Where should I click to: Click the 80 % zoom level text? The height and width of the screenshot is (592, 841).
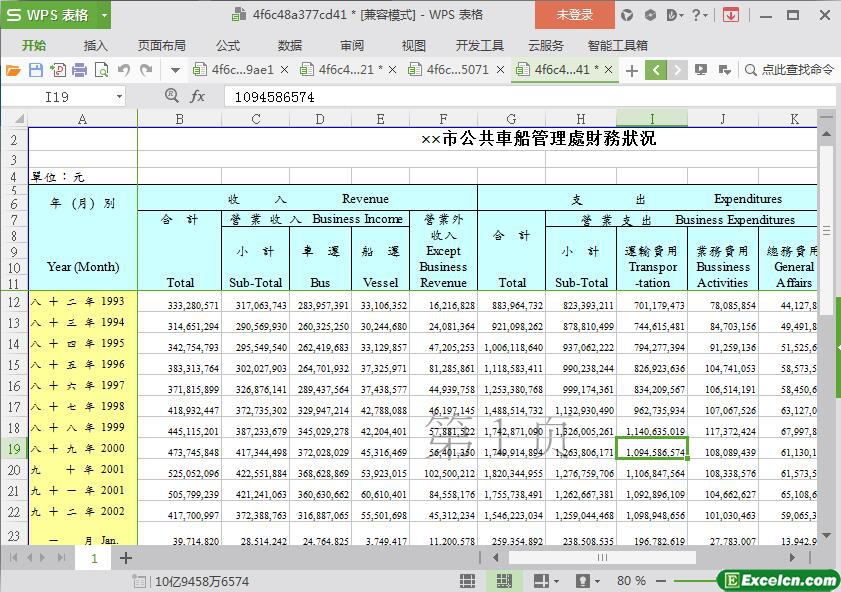(x=631, y=581)
